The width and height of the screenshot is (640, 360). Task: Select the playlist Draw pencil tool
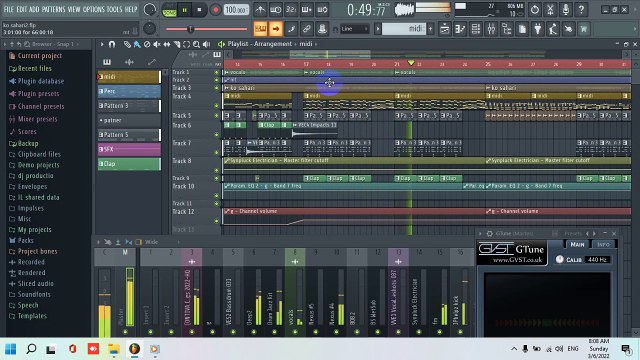pos(127,44)
